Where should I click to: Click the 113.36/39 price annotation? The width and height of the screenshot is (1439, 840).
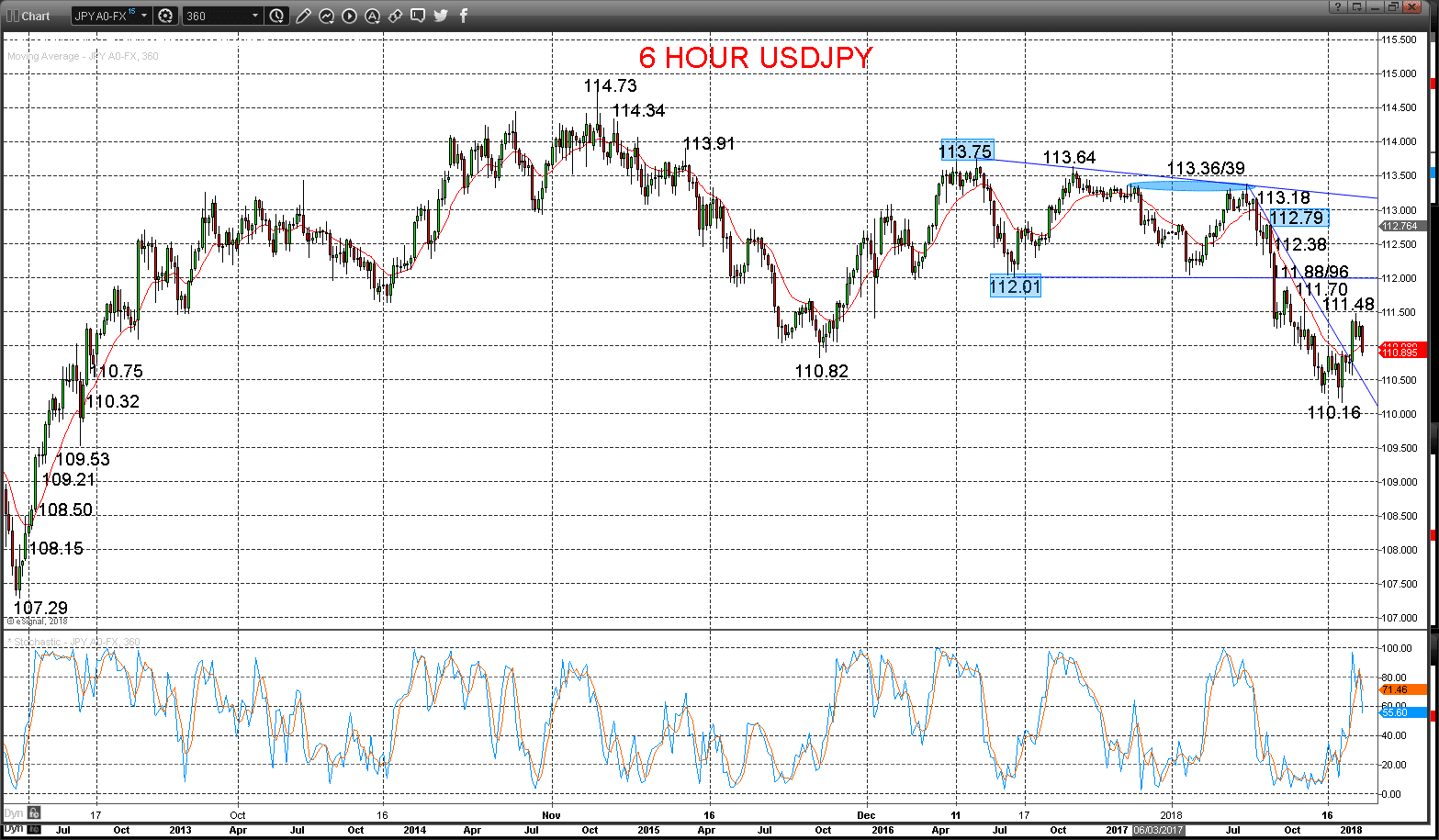pyautogui.click(x=1206, y=168)
